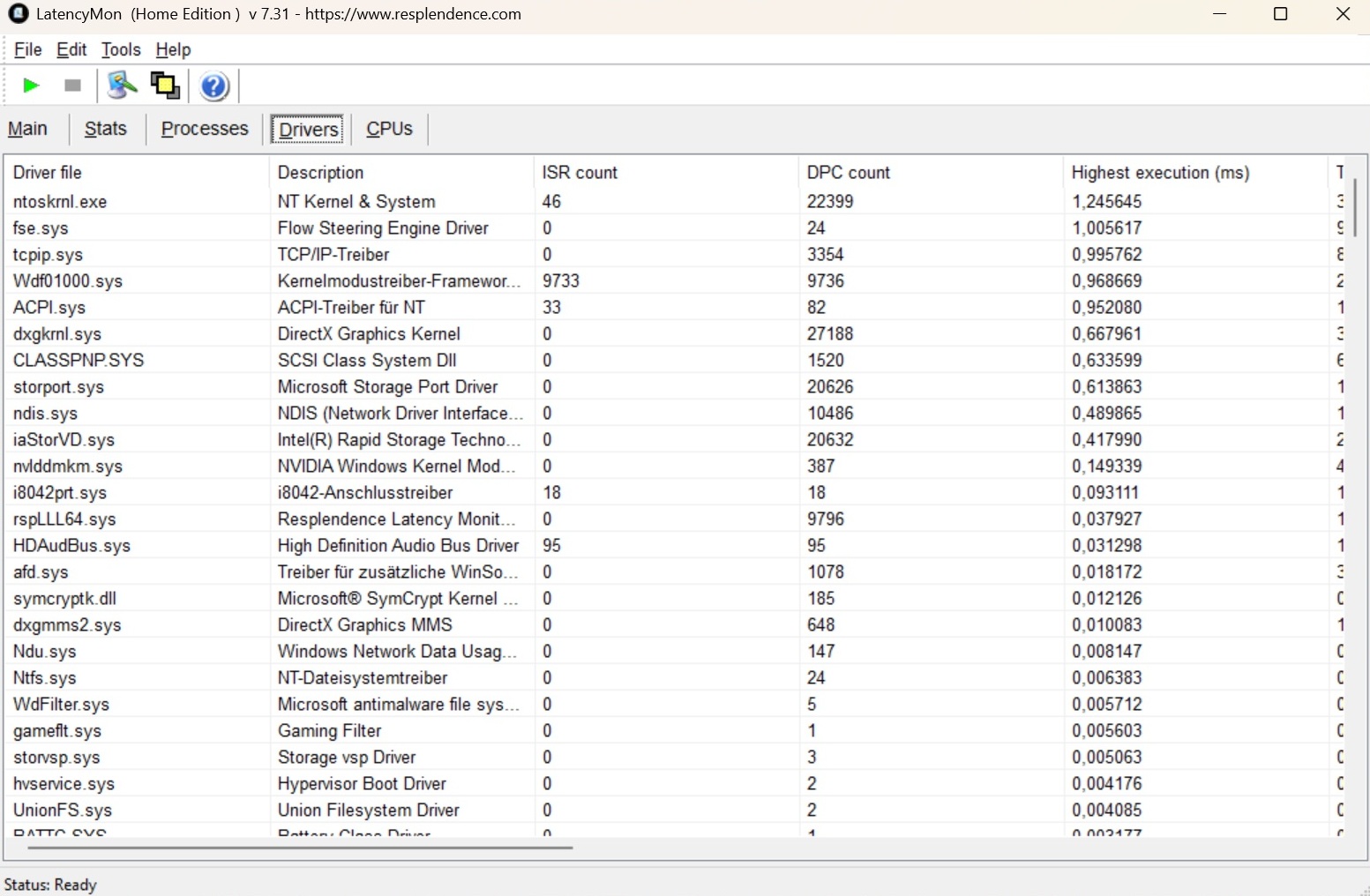Open the Help menu

pos(173,50)
